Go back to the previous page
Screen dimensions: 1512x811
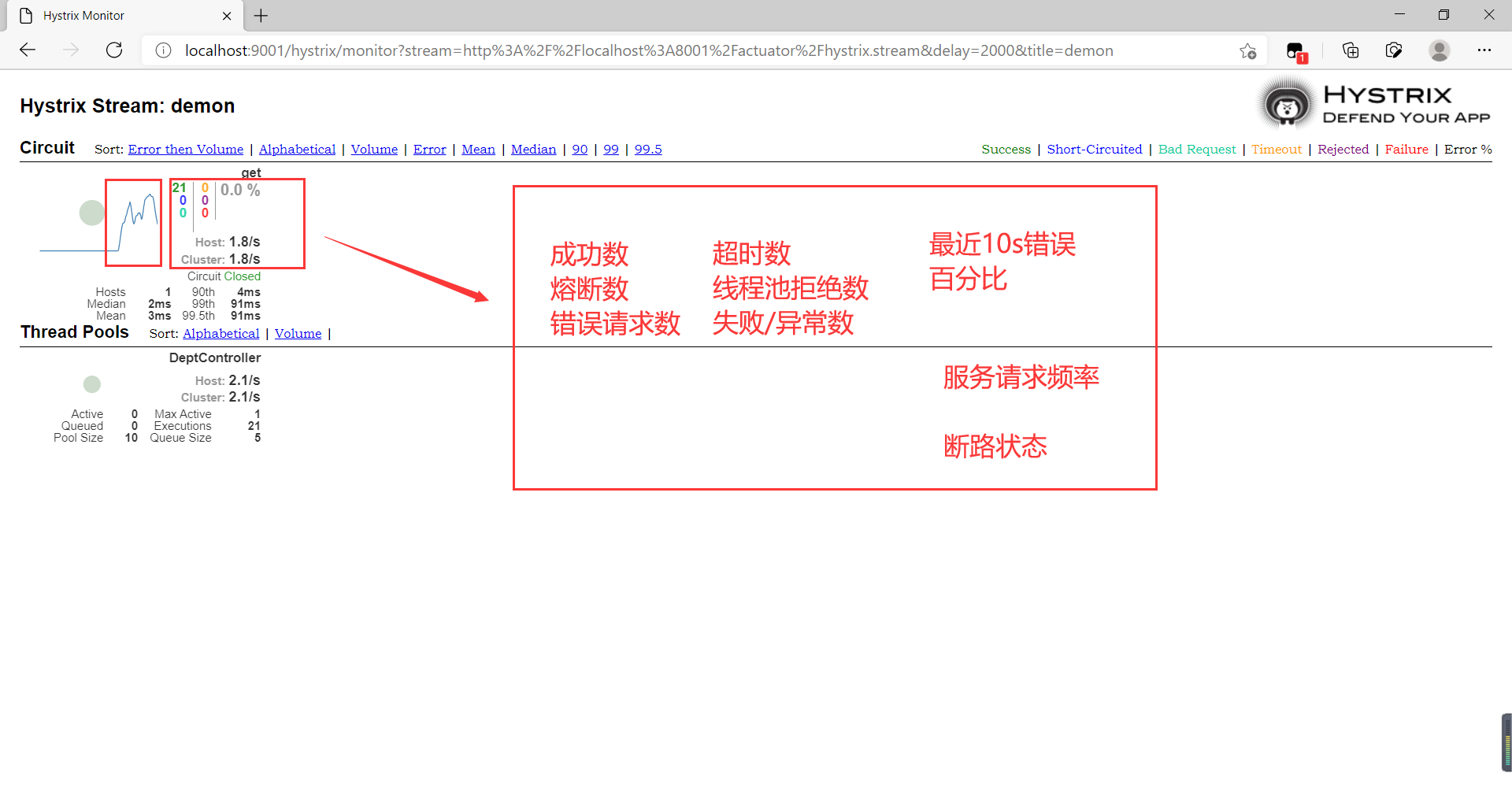coord(28,50)
